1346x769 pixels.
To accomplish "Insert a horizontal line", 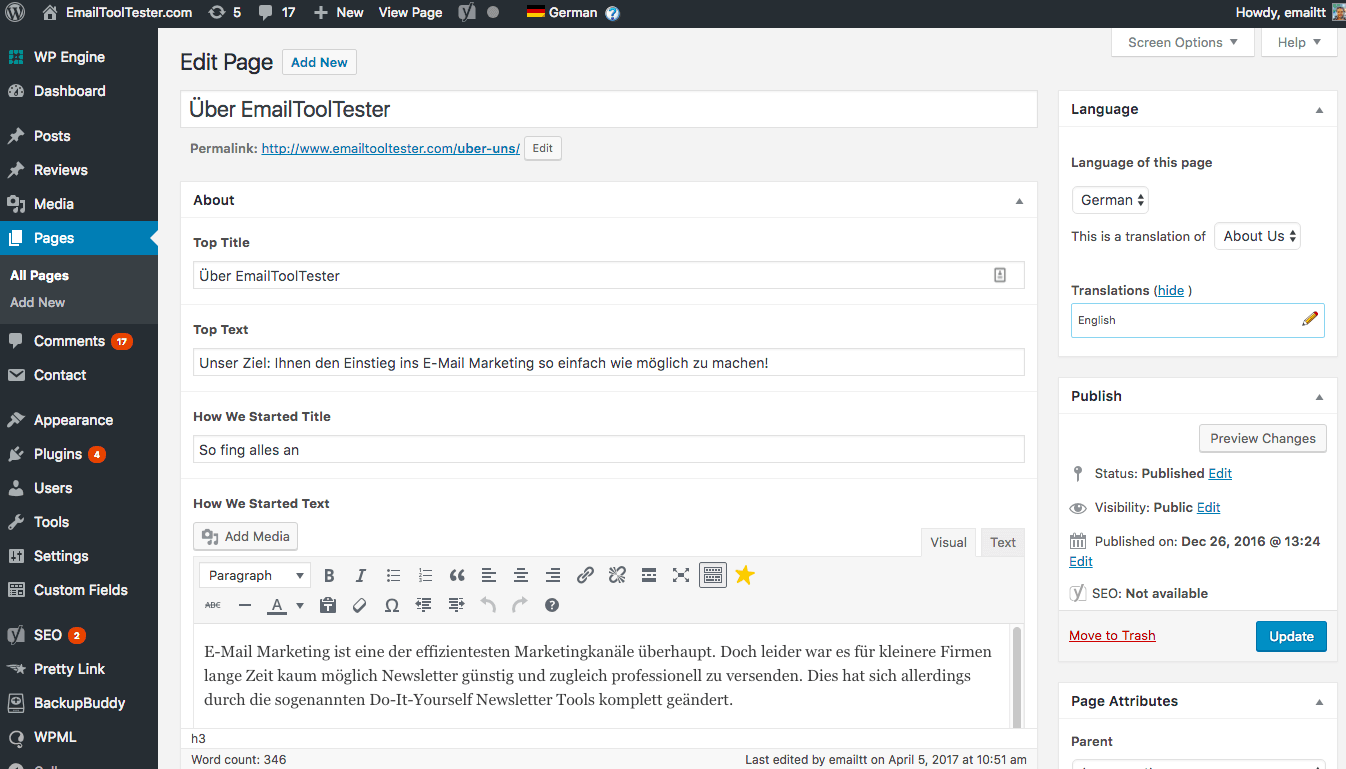I will [x=245, y=605].
